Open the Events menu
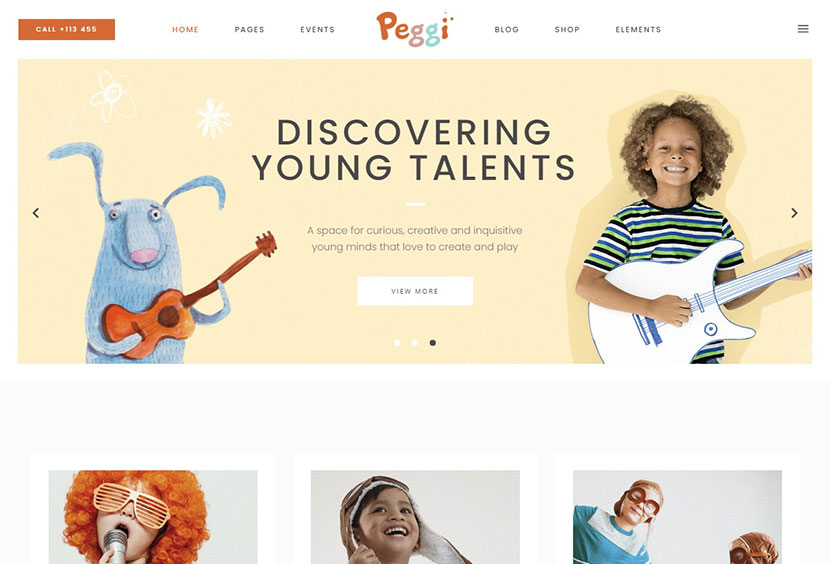The height and width of the screenshot is (564, 830). [318, 30]
